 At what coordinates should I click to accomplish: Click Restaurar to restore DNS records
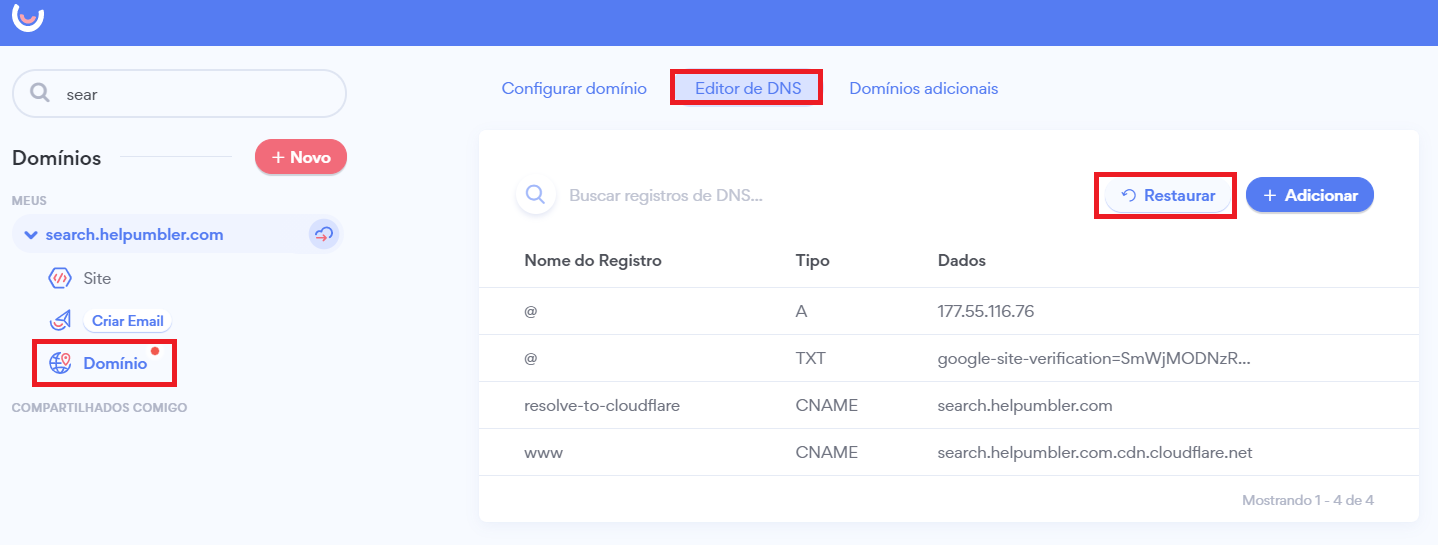tap(1168, 196)
